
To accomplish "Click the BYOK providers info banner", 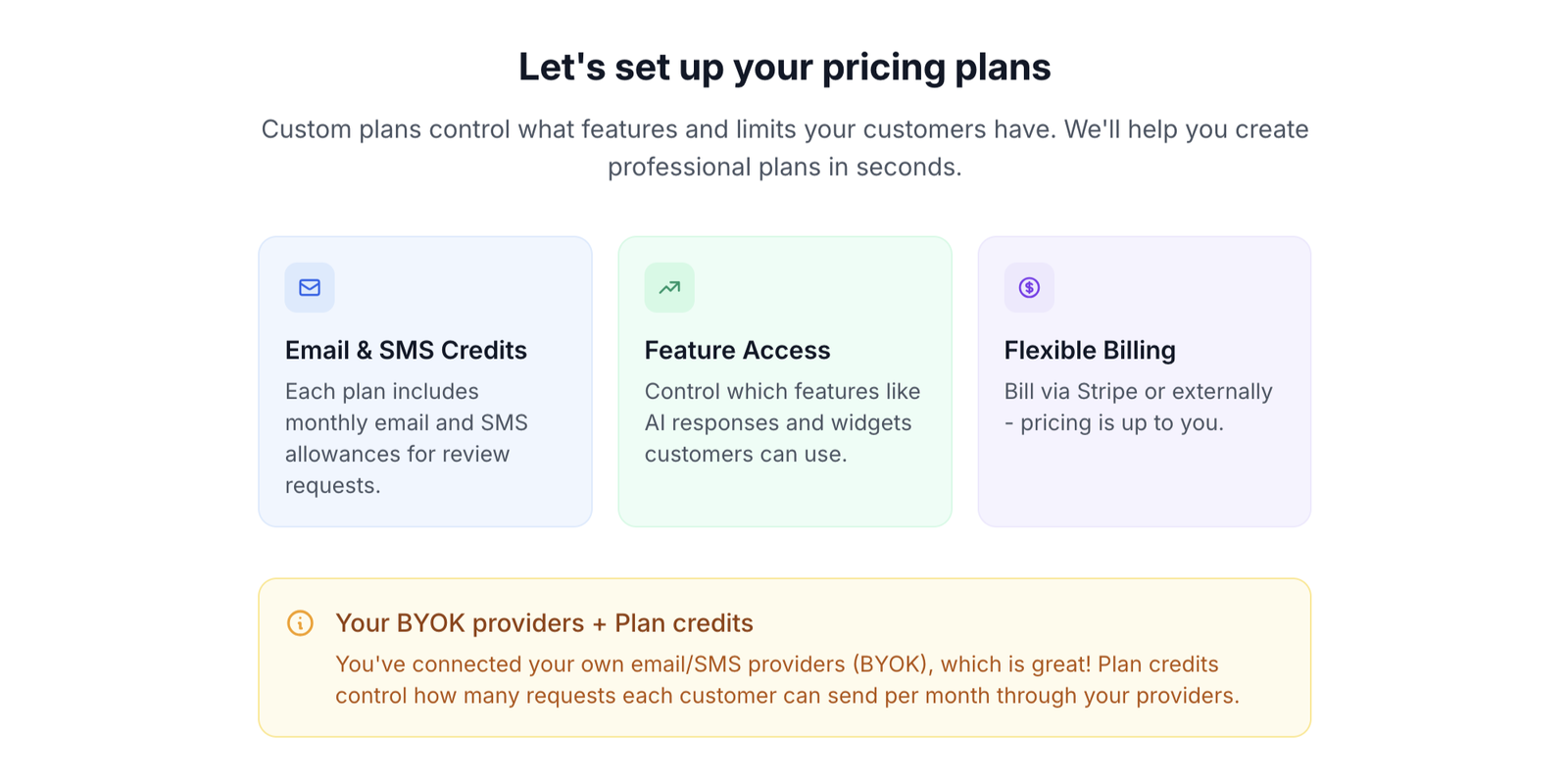I will click(784, 656).
